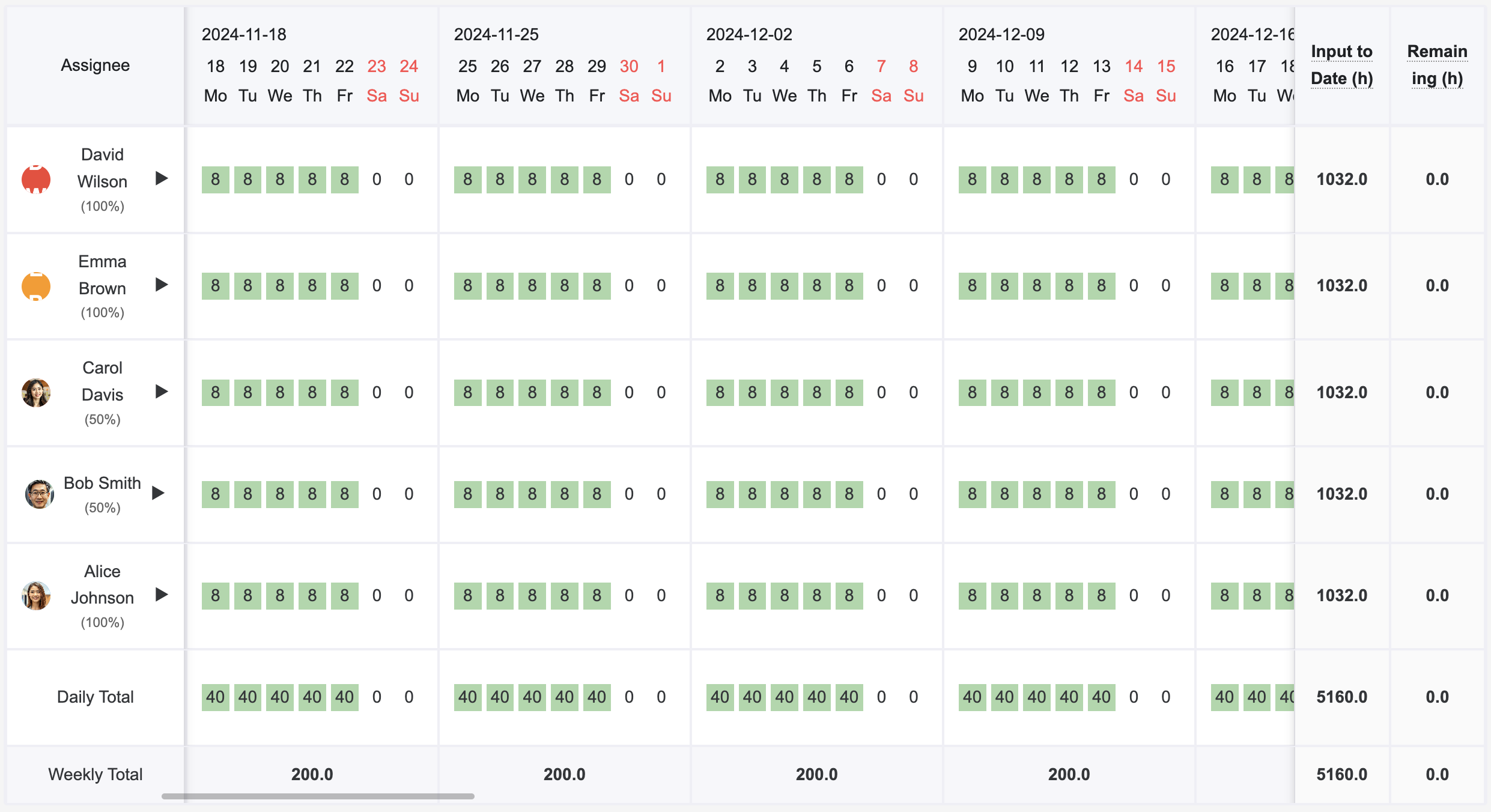
Task: Expand Emma Brown's task breakdown
Action: (x=161, y=285)
